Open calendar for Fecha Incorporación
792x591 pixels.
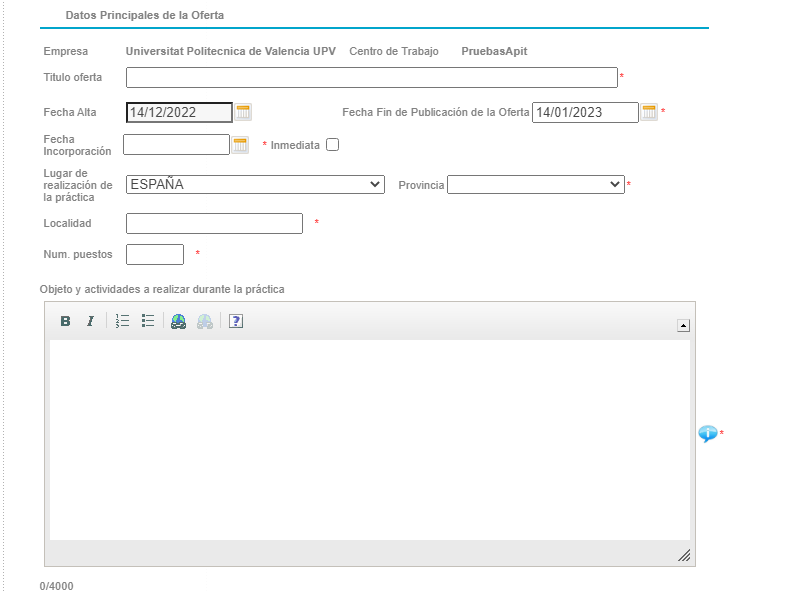pyautogui.click(x=240, y=145)
